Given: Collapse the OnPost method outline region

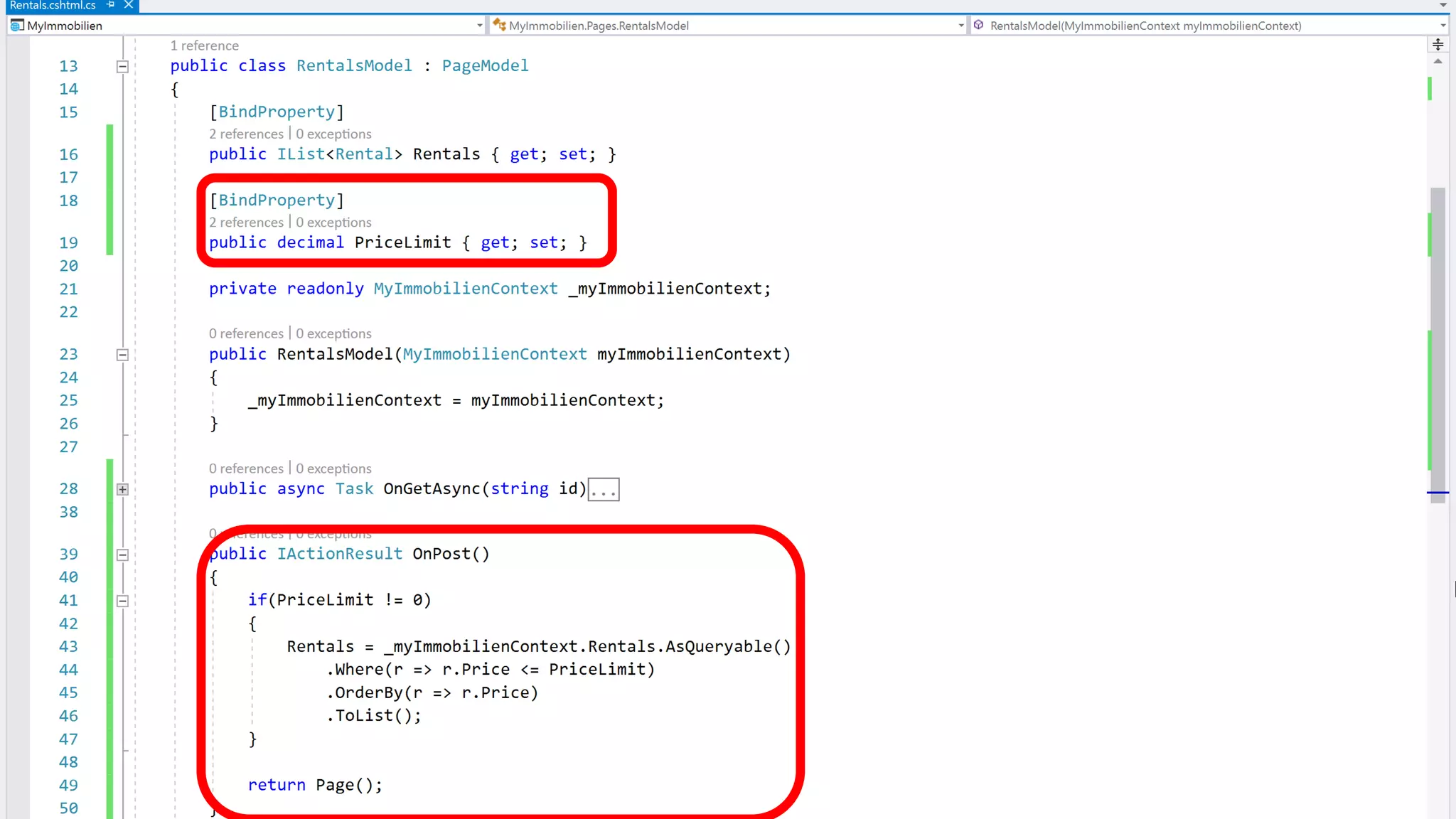Looking at the screenshot, I should [122, 555].
